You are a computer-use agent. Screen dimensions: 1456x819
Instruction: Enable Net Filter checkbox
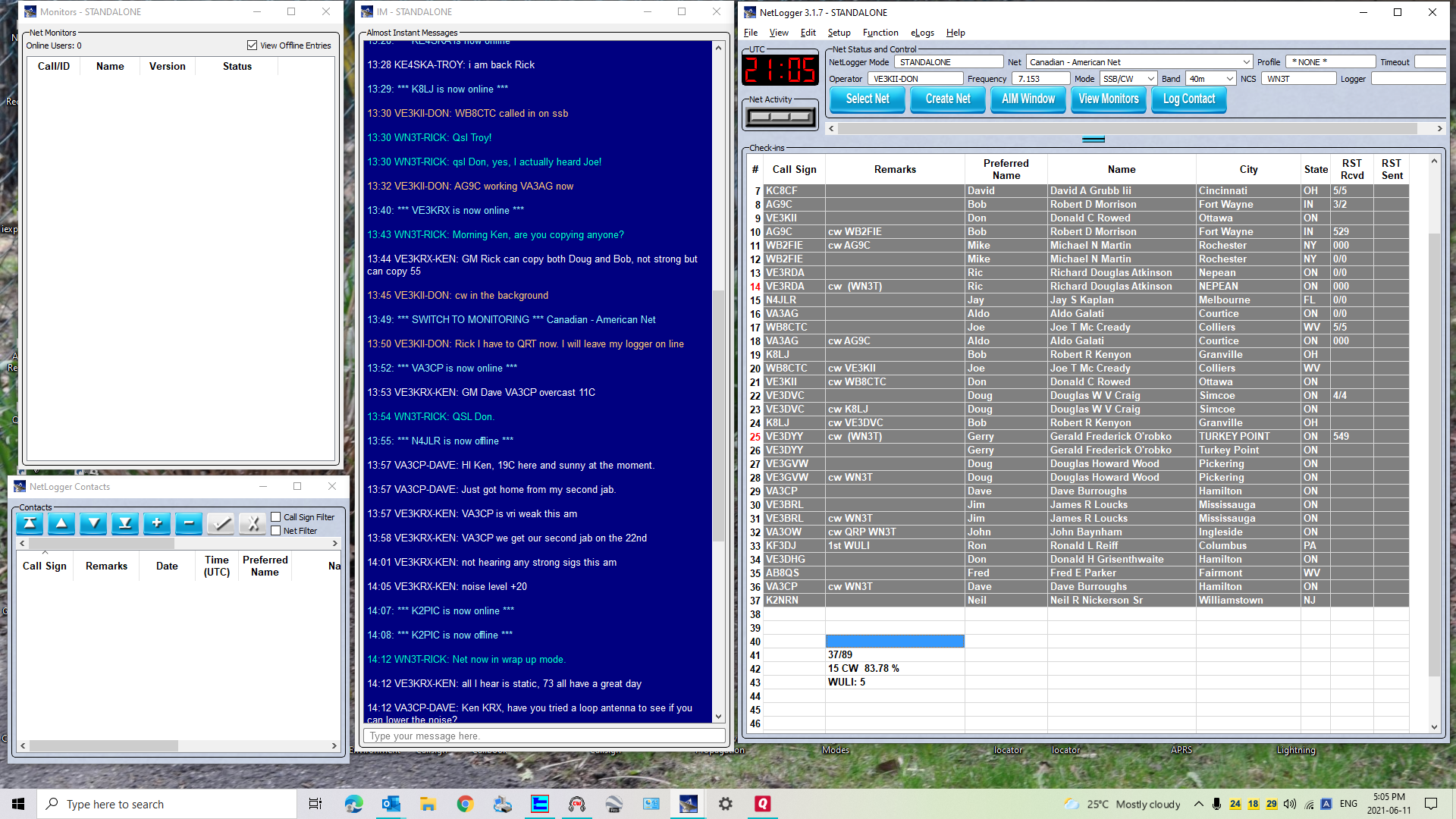tap(276, 531)
